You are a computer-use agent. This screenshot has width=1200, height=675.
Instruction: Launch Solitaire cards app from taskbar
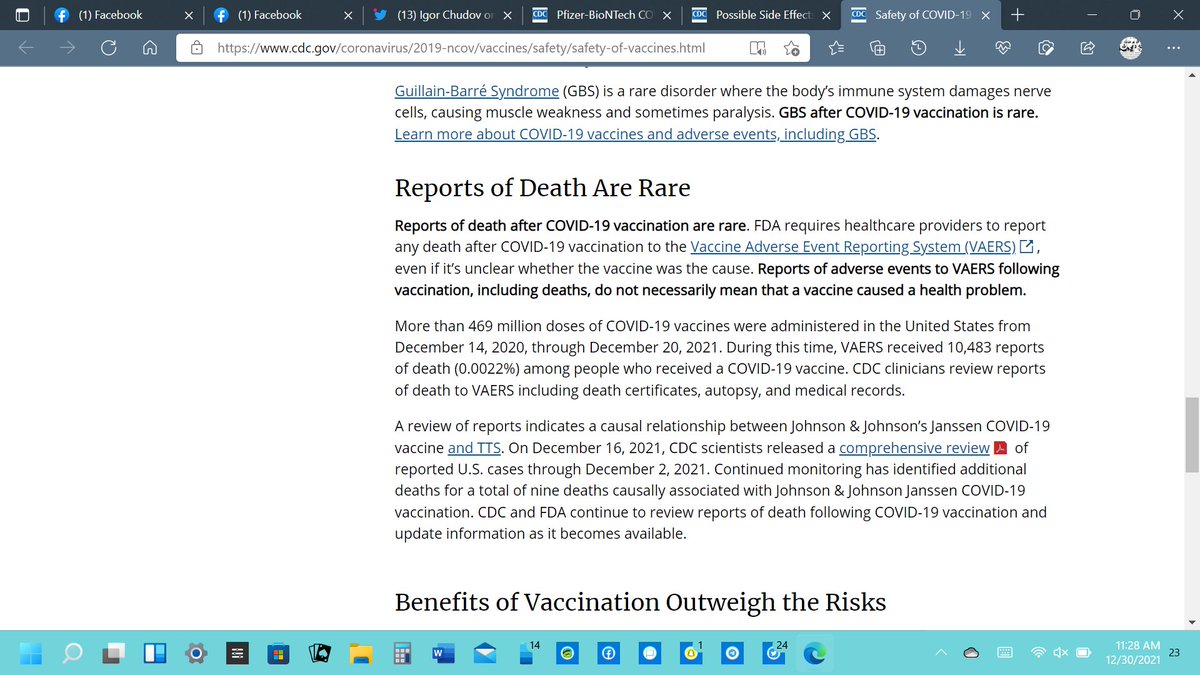320,654
